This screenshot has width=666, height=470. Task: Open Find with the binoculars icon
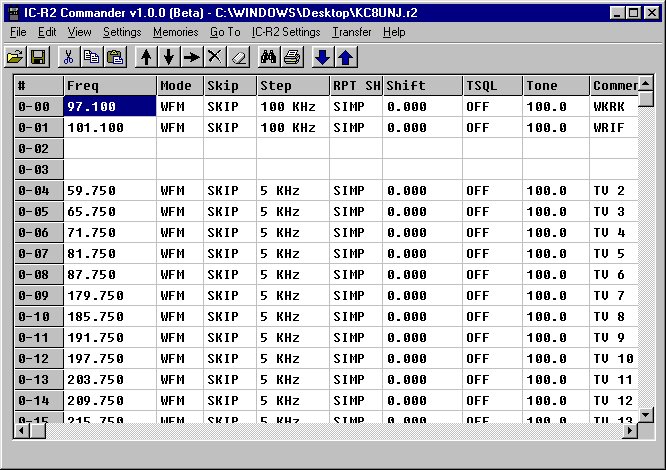[x=268, y=57]
